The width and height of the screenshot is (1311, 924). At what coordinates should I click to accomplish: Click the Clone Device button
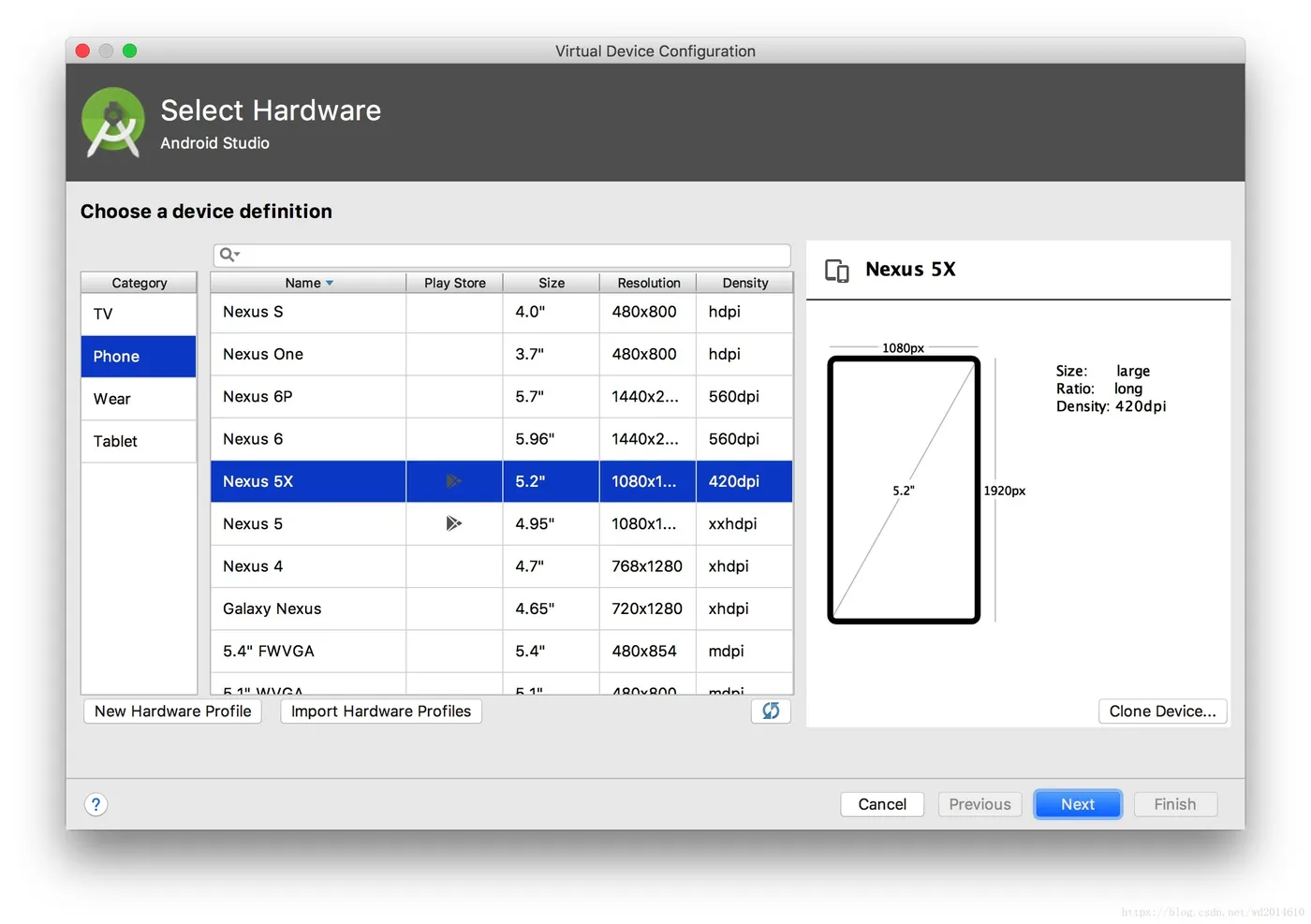pyautogui.click(x=1162, y=711)
